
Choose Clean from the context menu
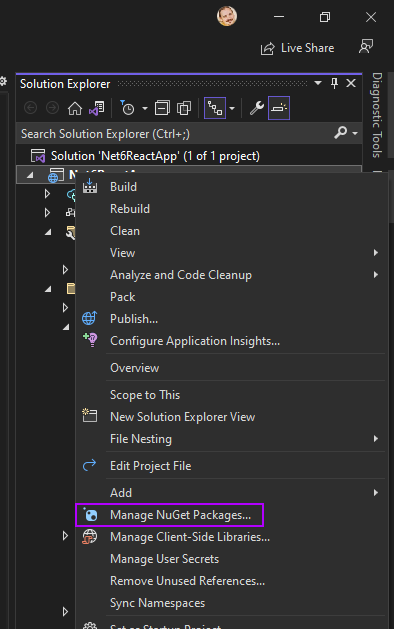(231, 231)
